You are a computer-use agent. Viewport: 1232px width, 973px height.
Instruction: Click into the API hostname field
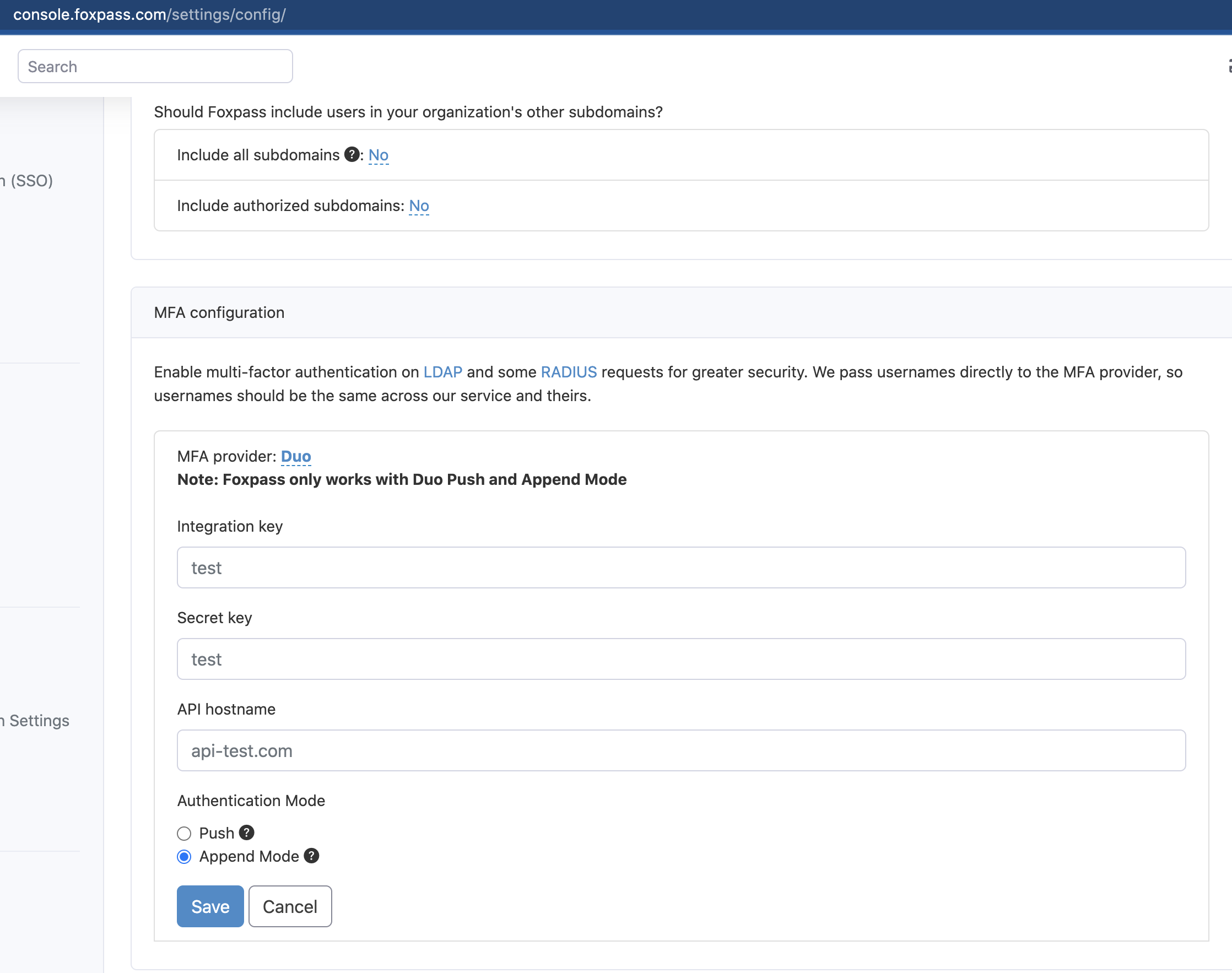[680, 750]
